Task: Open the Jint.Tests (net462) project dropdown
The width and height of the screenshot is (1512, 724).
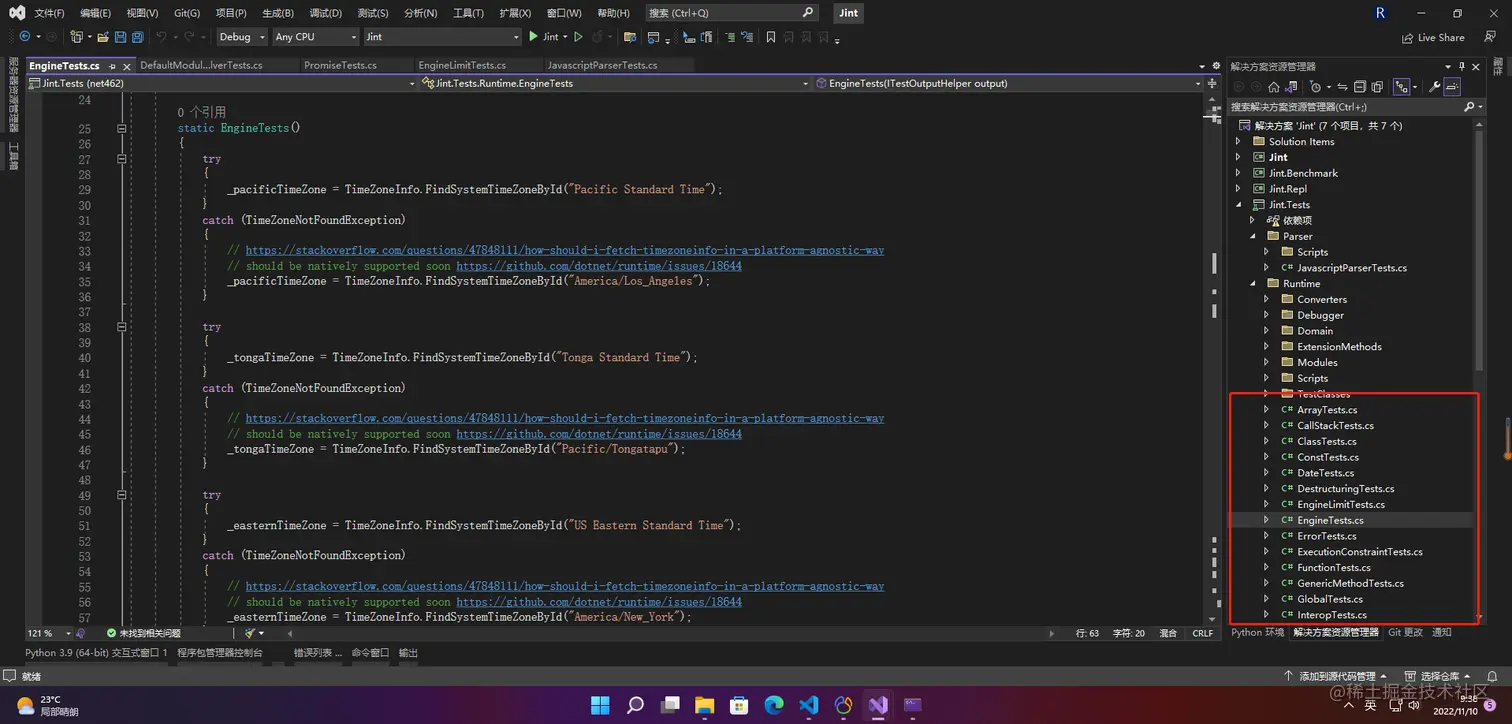Action: [221, 83]
